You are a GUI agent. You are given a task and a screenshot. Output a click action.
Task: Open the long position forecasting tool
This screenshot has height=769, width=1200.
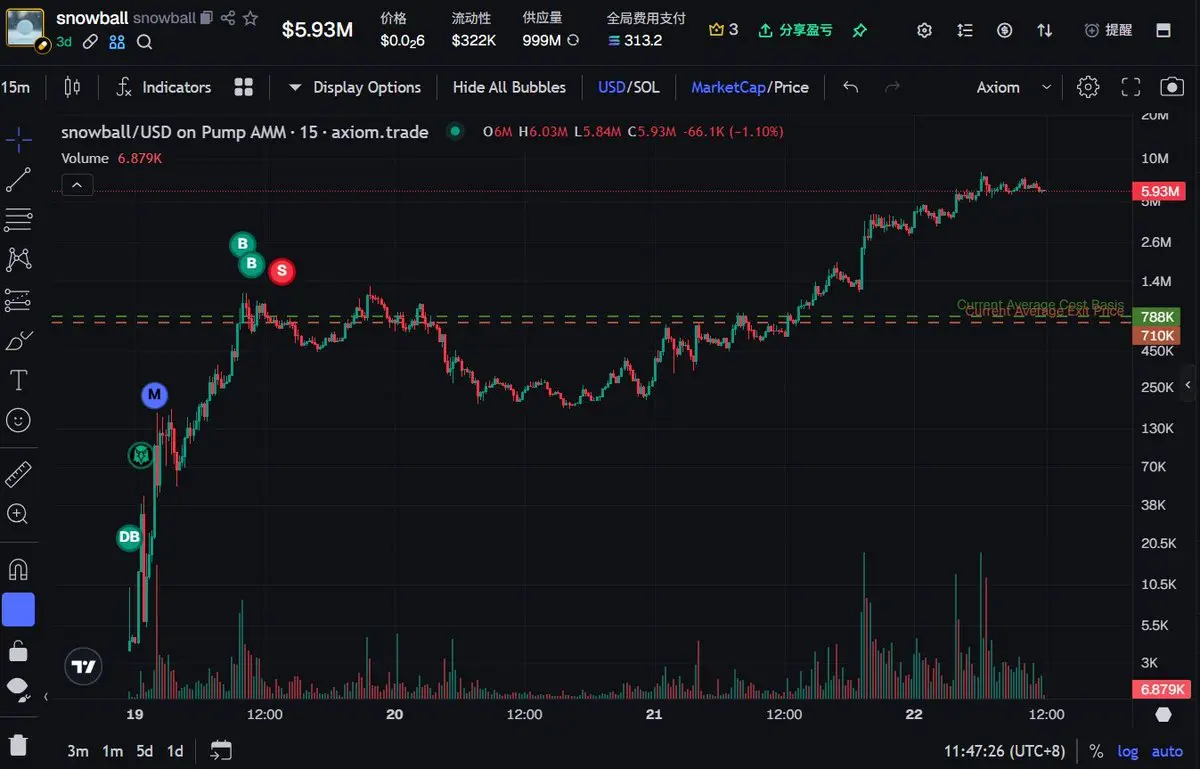point(18,300)
